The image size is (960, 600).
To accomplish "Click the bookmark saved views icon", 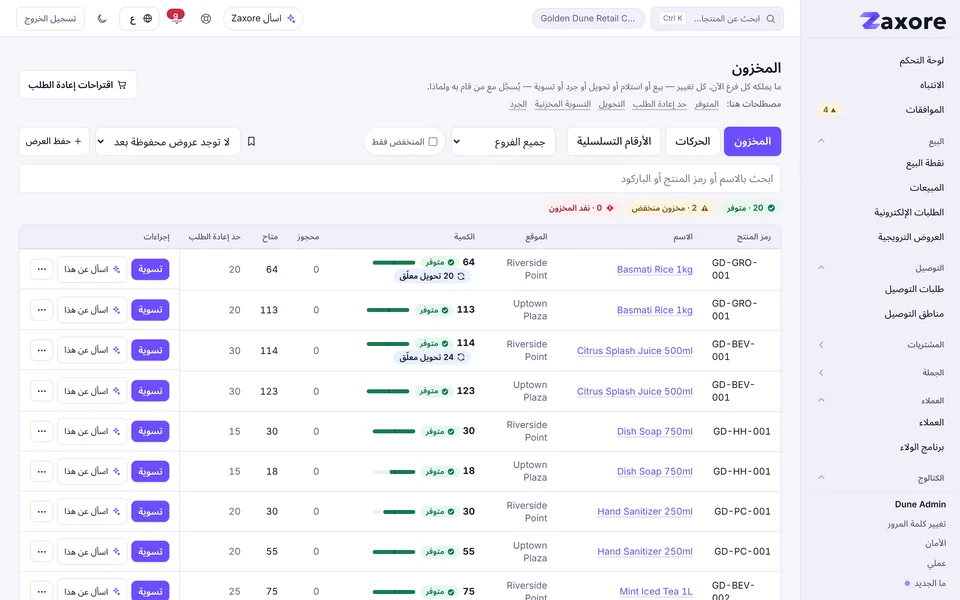I will (x=251, y=141).
